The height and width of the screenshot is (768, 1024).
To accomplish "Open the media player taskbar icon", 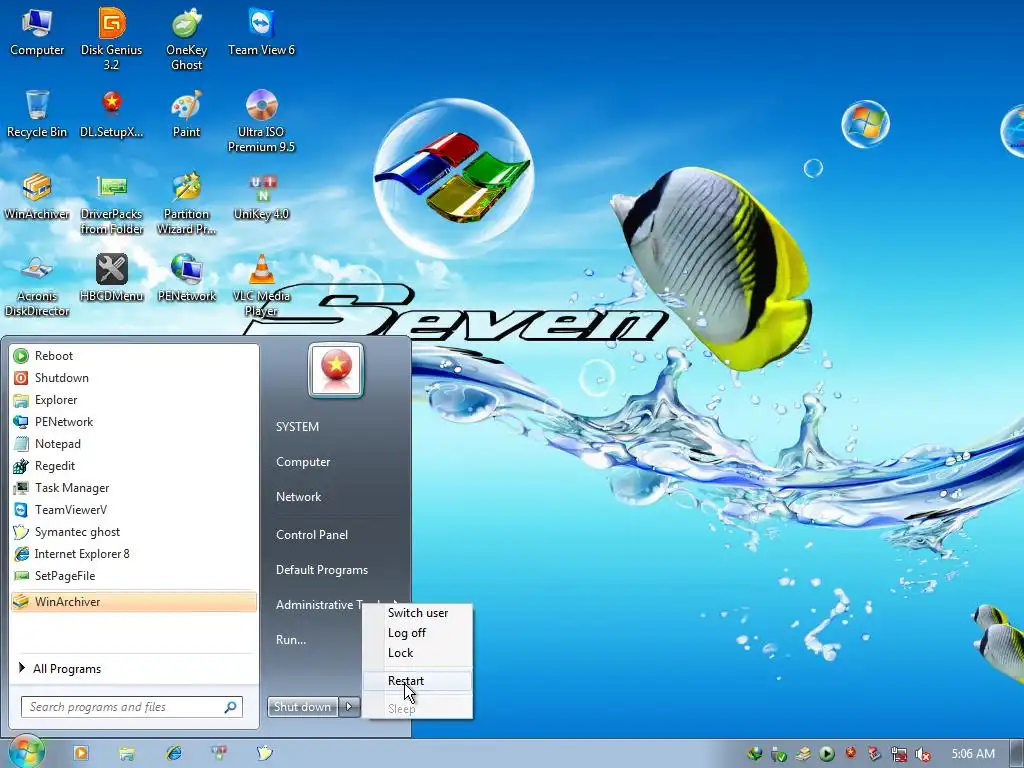I will pyautogui.click(x=81, y=753).
